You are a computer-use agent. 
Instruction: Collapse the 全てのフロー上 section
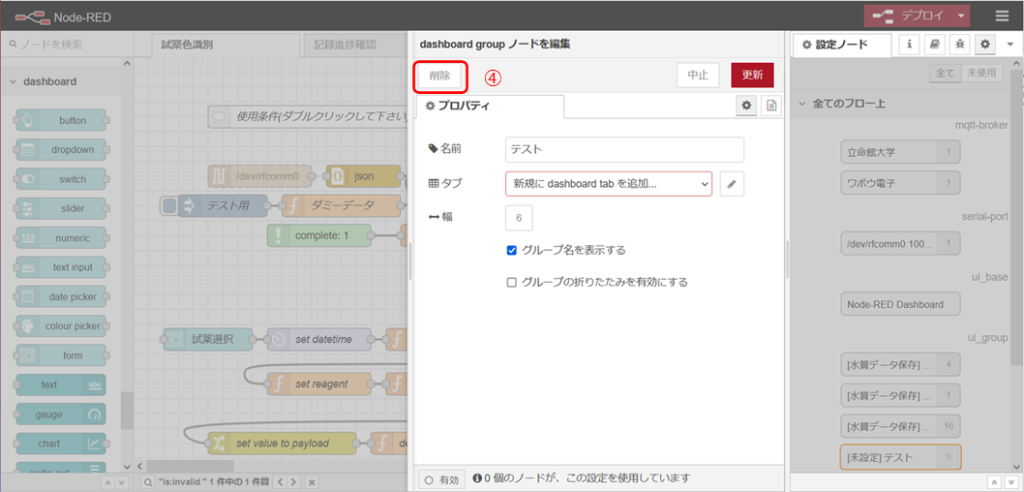802,104
